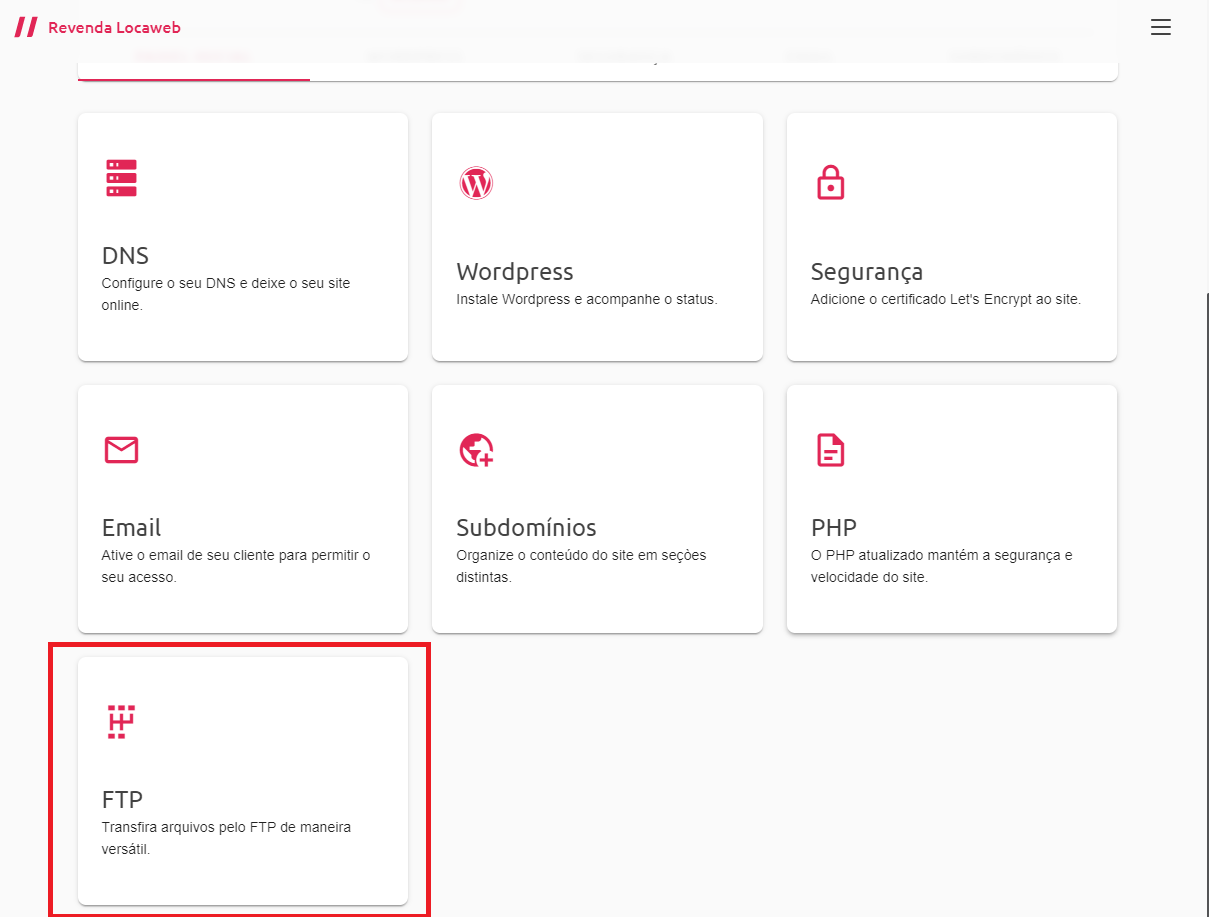Click the Subdomínios globe icon
Viewport: 1209px width, 917px height.
pos(476,450)
